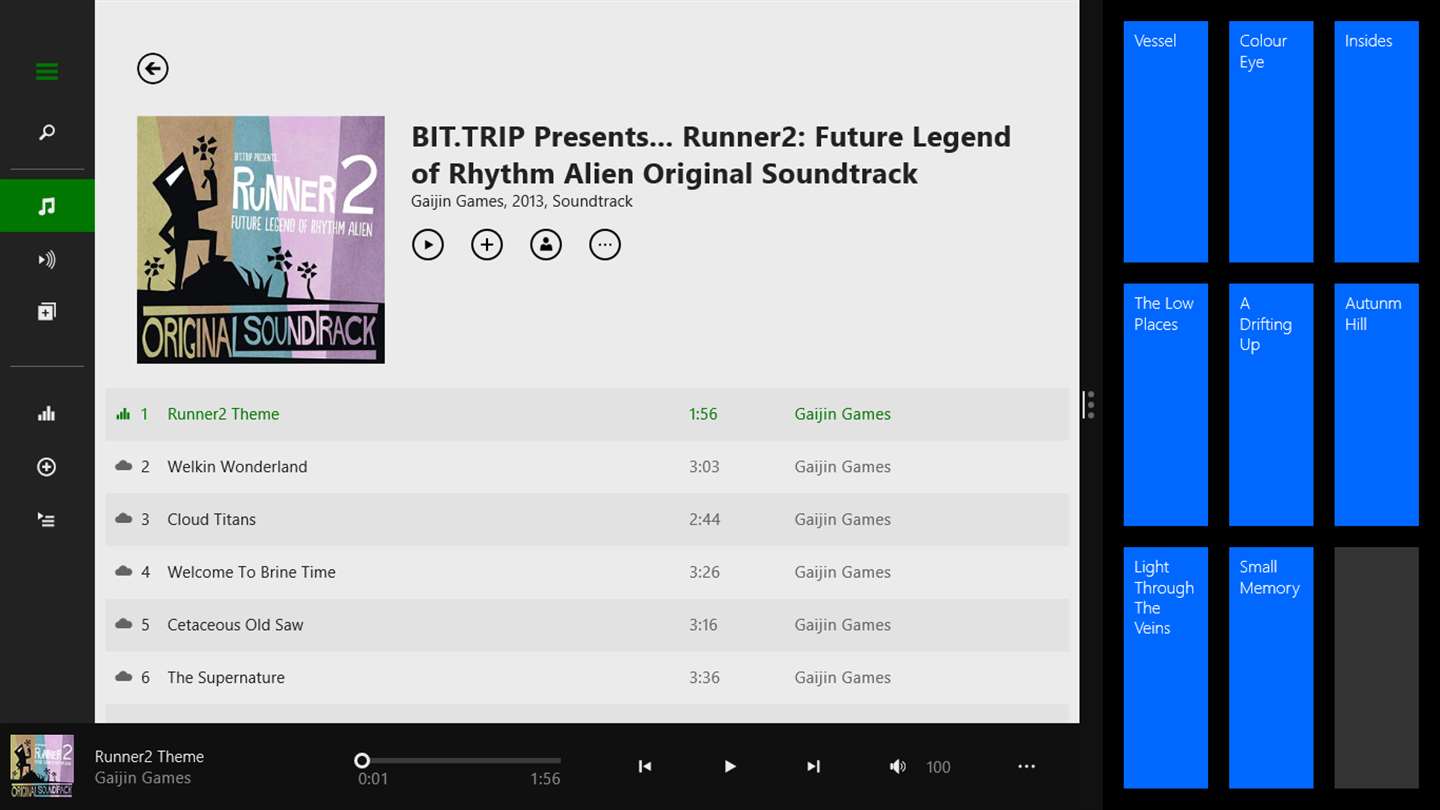Click cloud icon next to Welcome To Brine Time
The image size is (1440, 810).
tap(124, 571)
